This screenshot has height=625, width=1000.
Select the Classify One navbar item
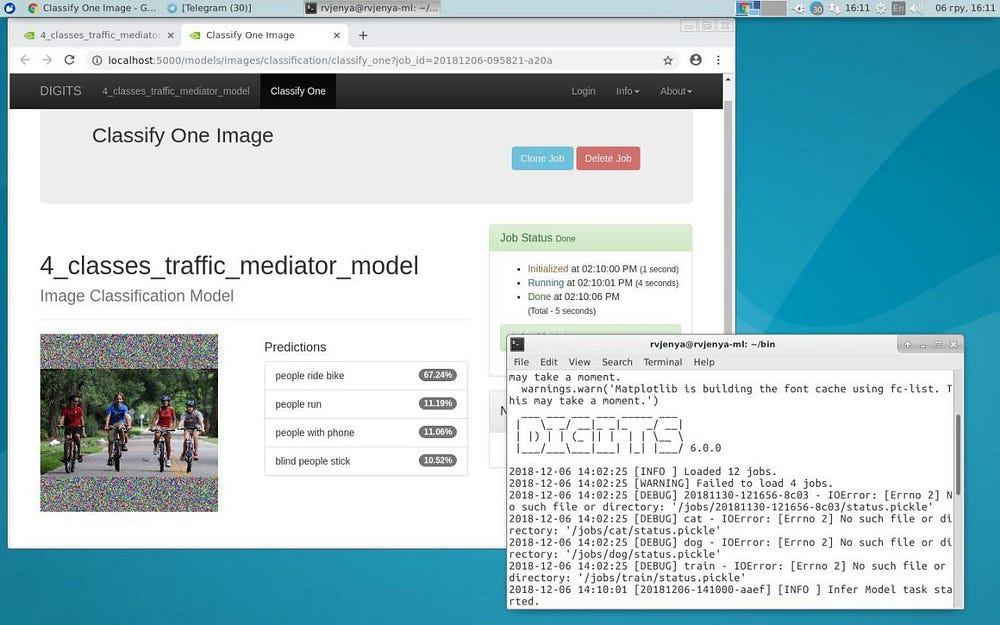click(x=298, y=91)
